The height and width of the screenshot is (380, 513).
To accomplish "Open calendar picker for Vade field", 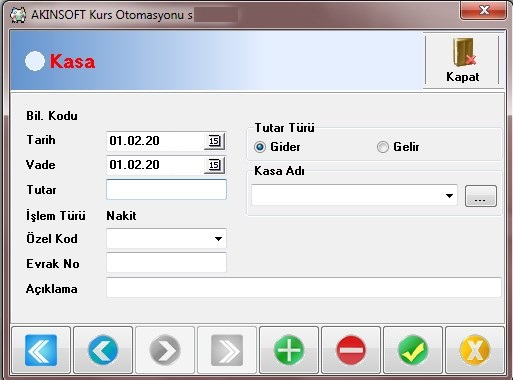I will click(x=214, y=165).
